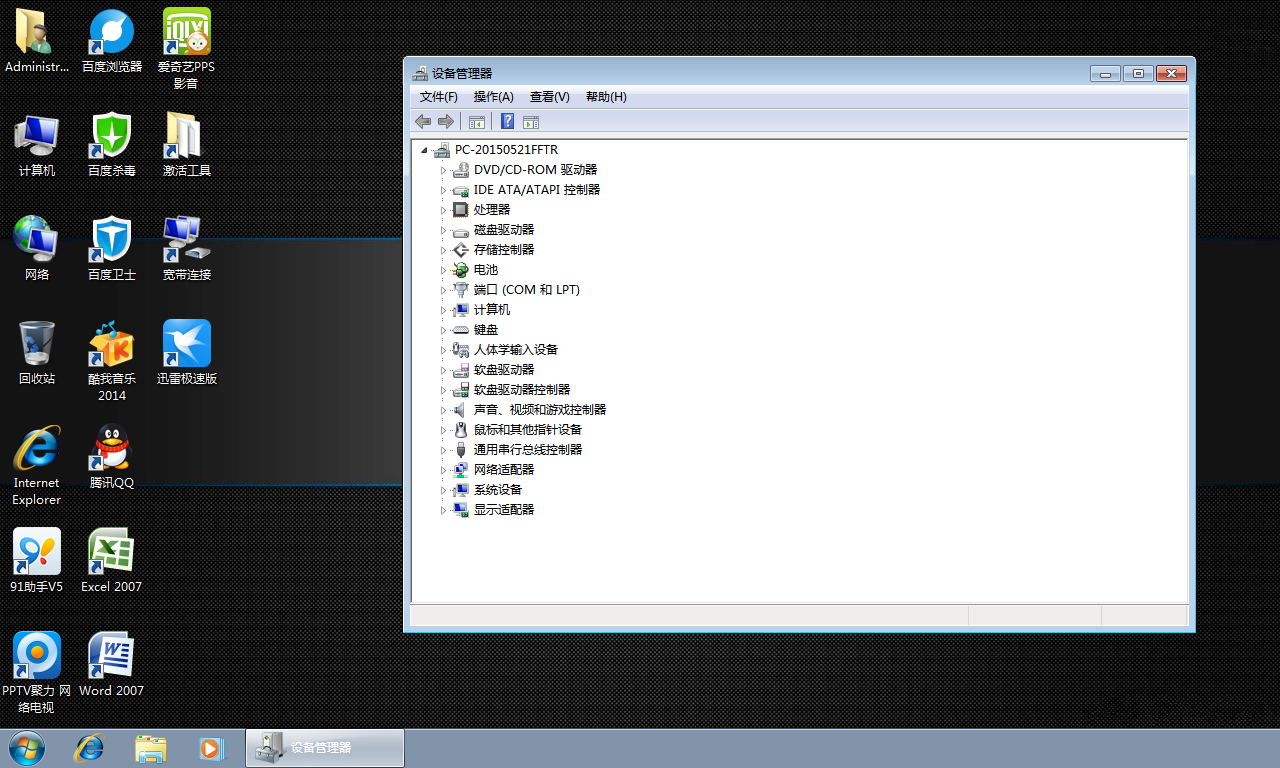Screen dimensions: 1280x768
Task: Select the 显示适配器 display adapter icon
Action: pyautogui.click(x=459, y=509)
